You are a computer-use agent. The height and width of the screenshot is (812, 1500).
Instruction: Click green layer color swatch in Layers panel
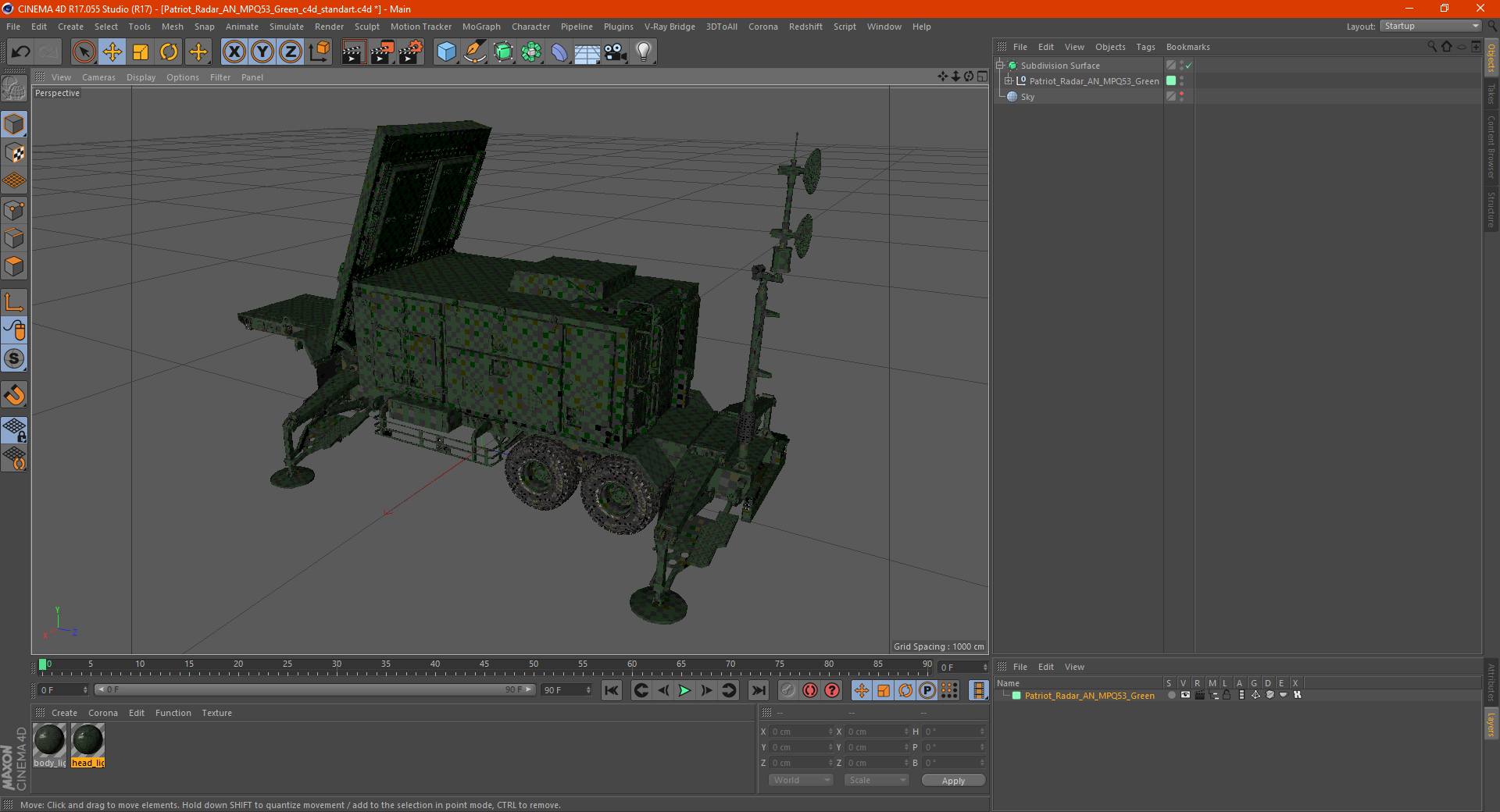(x=1016, y=696)
